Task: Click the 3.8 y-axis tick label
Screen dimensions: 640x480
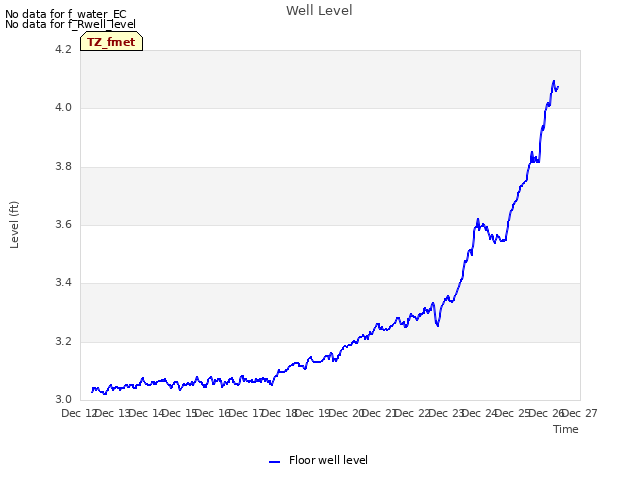Action: point(63,167)
